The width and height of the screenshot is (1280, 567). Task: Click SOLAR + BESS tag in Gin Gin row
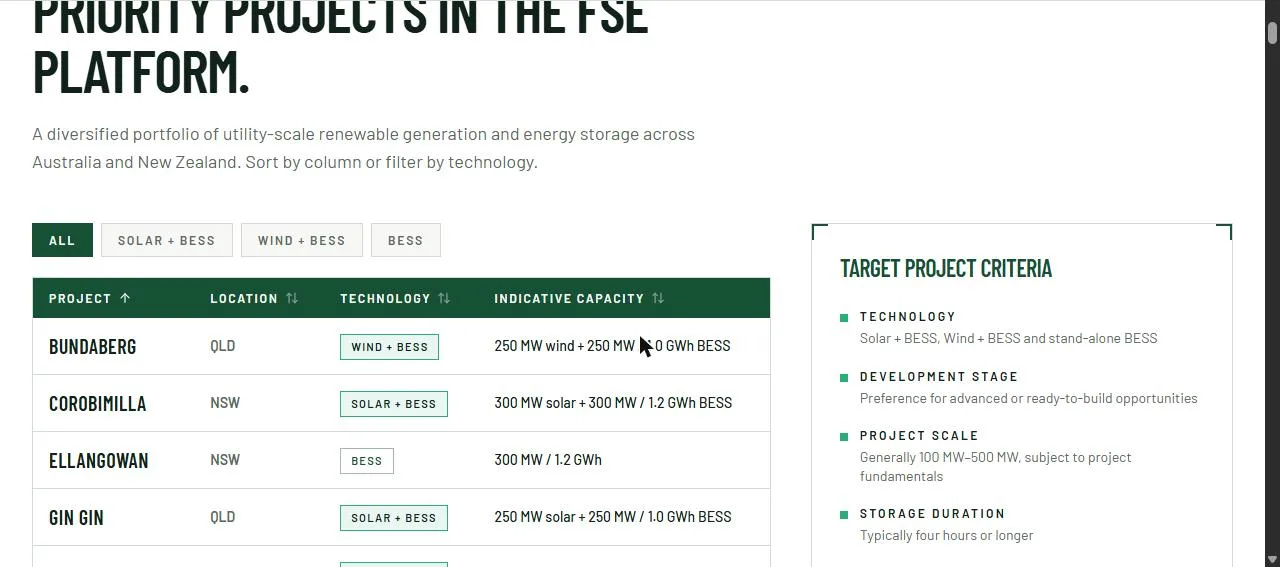[394, 518]
